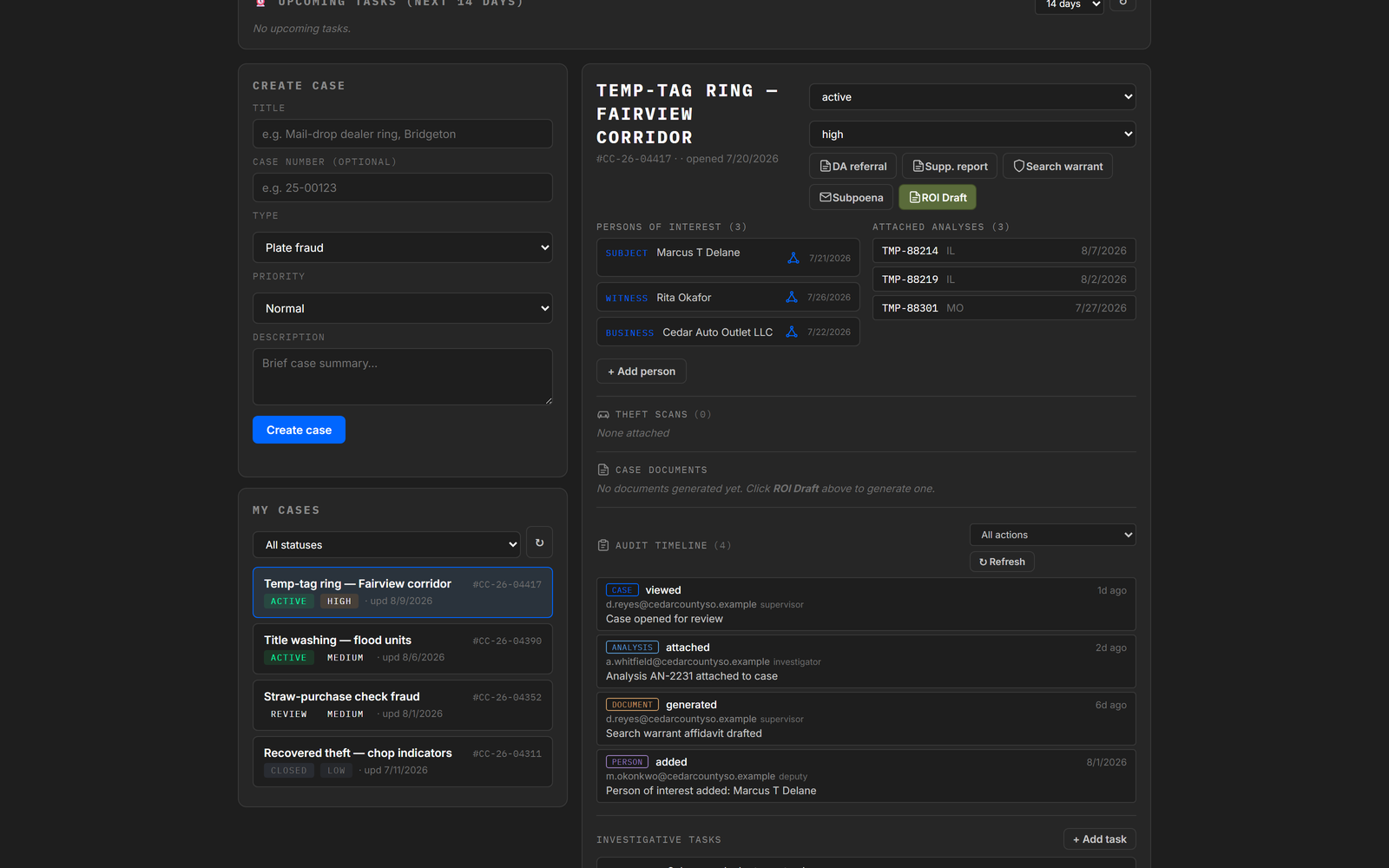
Task: Open Temp-tag ring — Fairview corridor case
Action: [x=403, y=592]
